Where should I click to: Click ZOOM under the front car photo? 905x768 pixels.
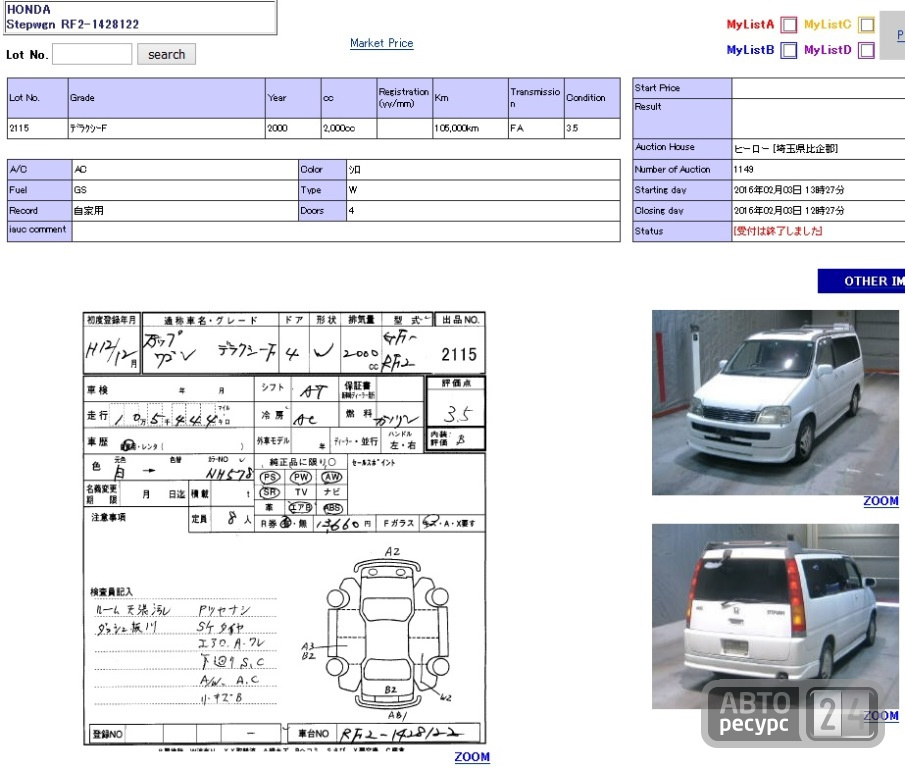point(881,501)
